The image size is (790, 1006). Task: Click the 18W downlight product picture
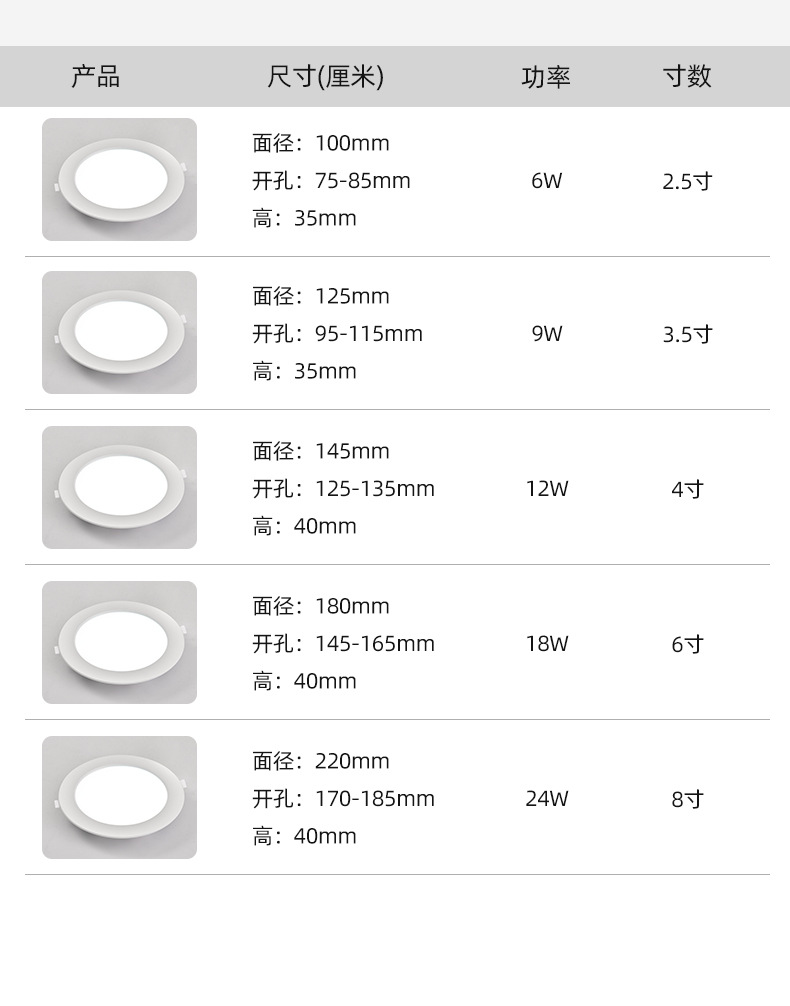coord(119,643)
